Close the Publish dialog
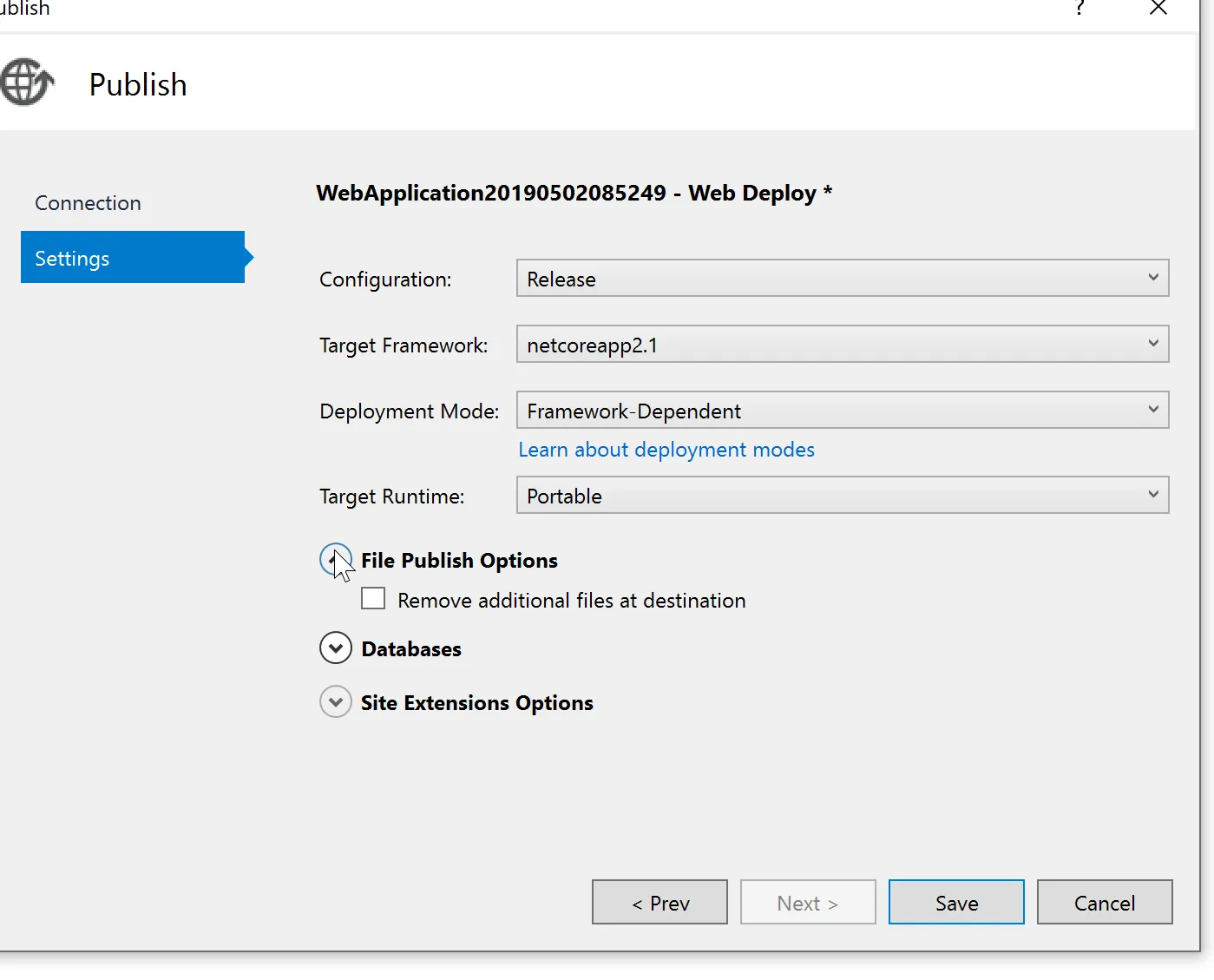1214x980 pixels. (x=1158, y=9)
